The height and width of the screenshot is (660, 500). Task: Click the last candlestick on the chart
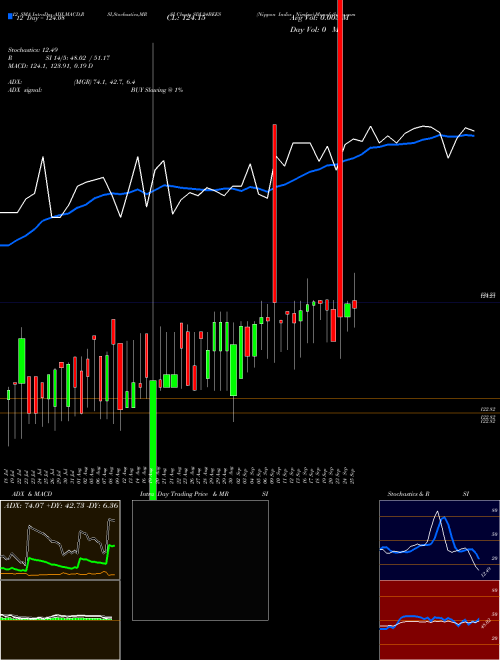click(x=355, y=304)
